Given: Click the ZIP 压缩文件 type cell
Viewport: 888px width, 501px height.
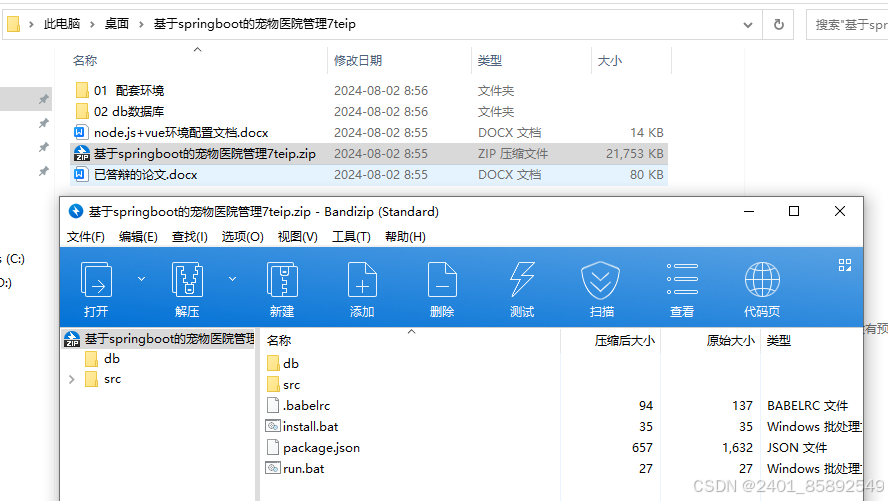Looking at the screenshot, I should tap(513, 153).
